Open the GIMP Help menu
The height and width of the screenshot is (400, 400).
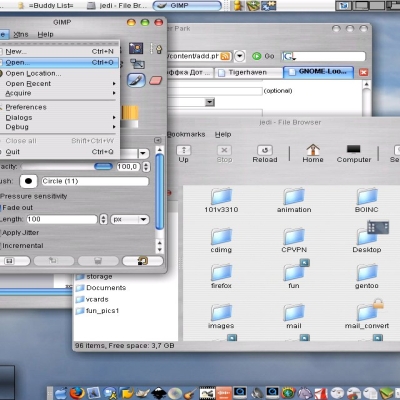point(45,34)
